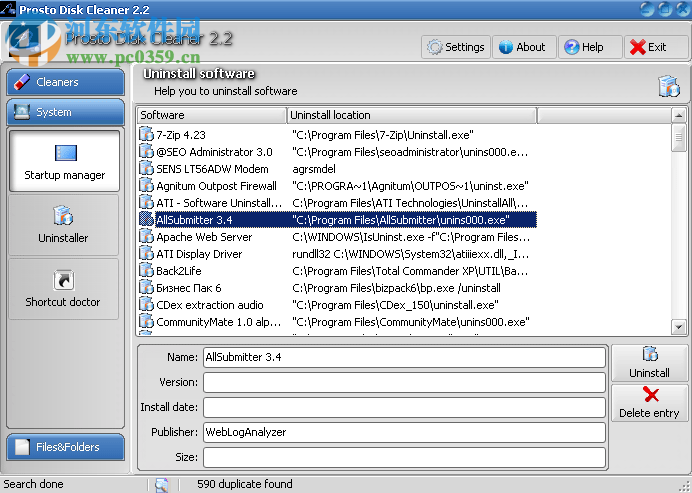692x493 pixels.
Task: Open Startup manager
Action: (64, 161)
